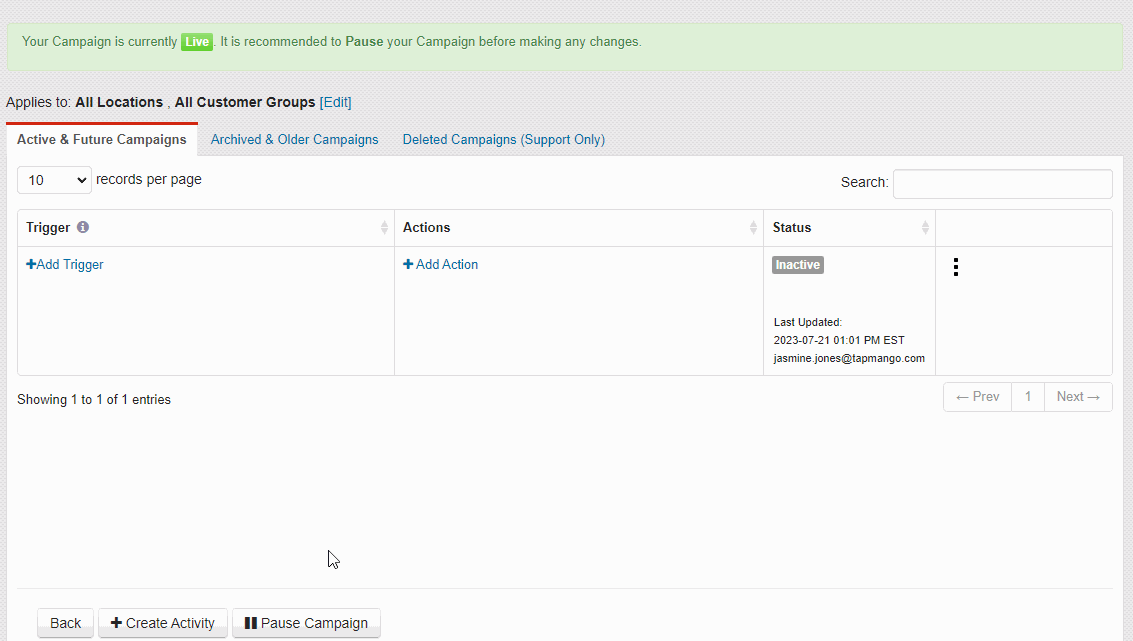Click the sort arrows on the Status column
This screenshot has height=641, width=1133.
point(925,227)
